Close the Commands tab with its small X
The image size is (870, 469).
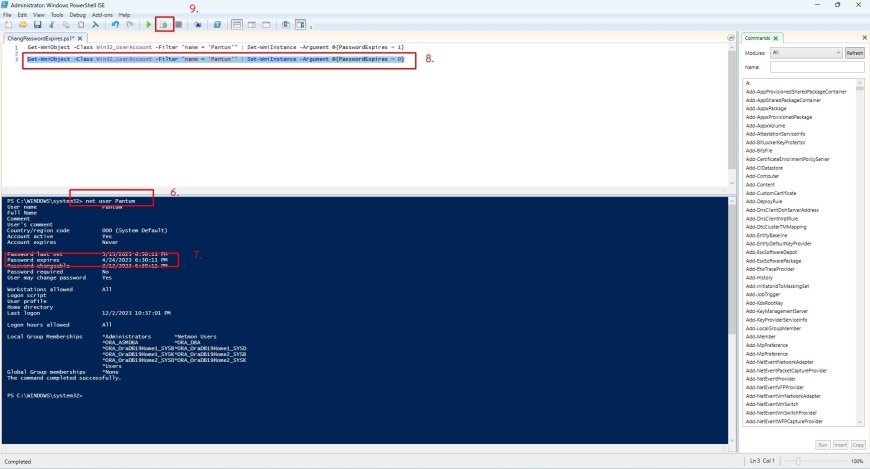(776, 38)
